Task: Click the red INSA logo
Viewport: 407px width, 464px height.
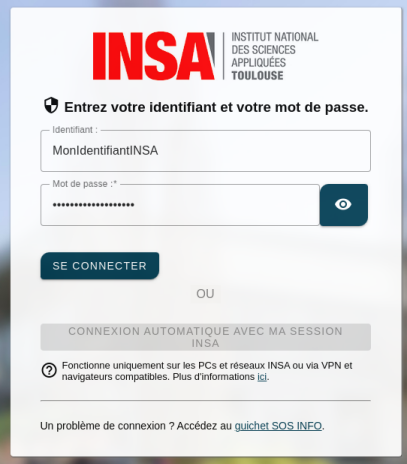Action: tap(154, 56)
